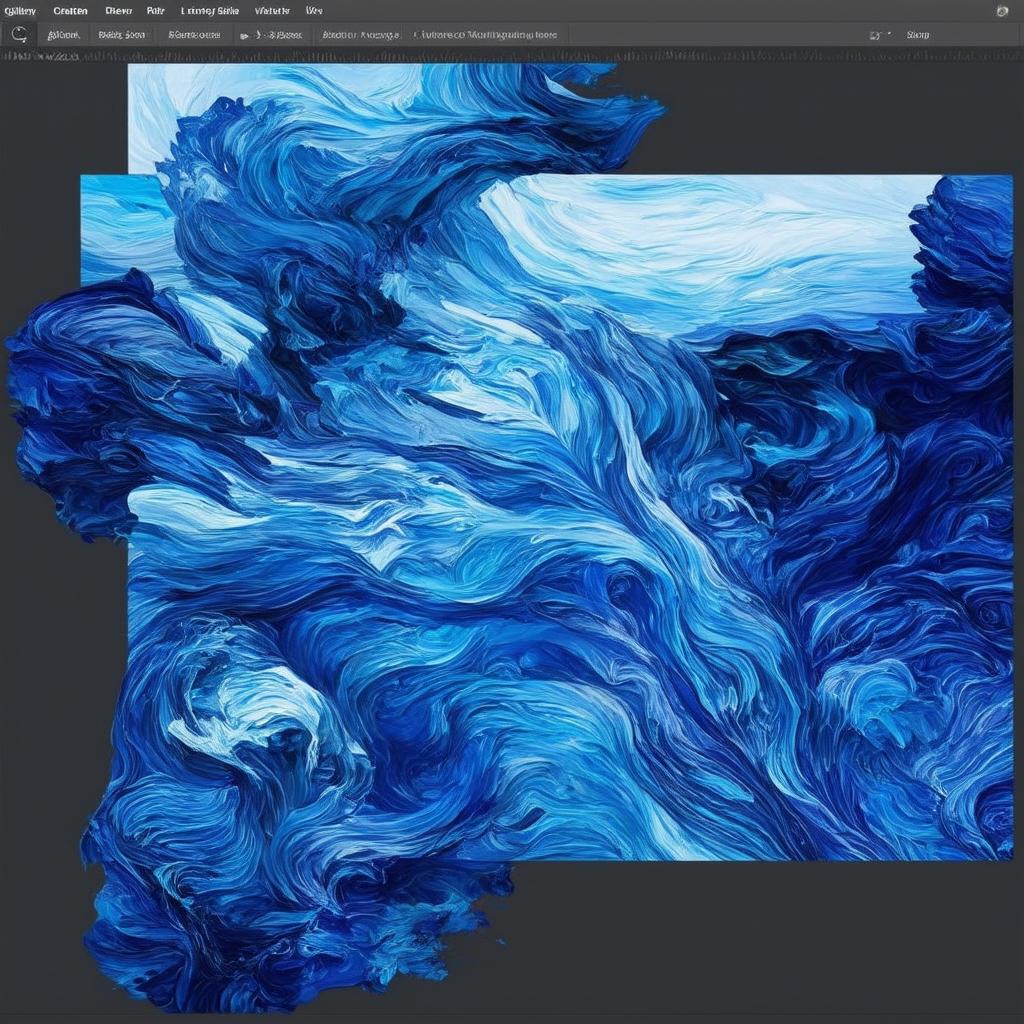Open the Gallery menu
1024x1024 pixels.
pos(22,9)
